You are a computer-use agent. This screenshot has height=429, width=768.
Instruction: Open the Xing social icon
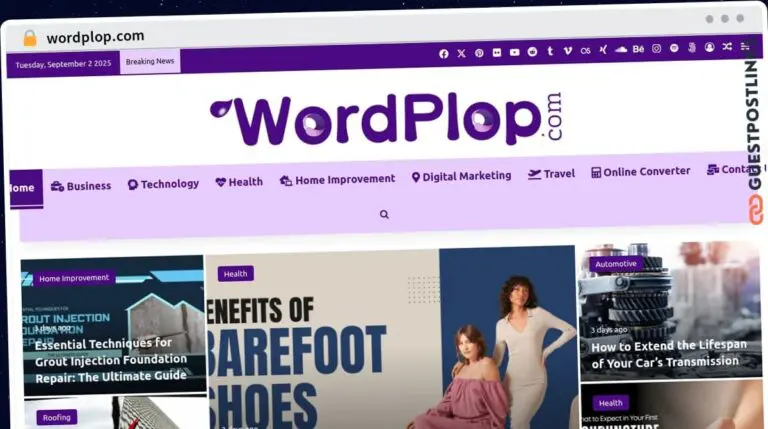pyautogui.click(x=603, y=50)
